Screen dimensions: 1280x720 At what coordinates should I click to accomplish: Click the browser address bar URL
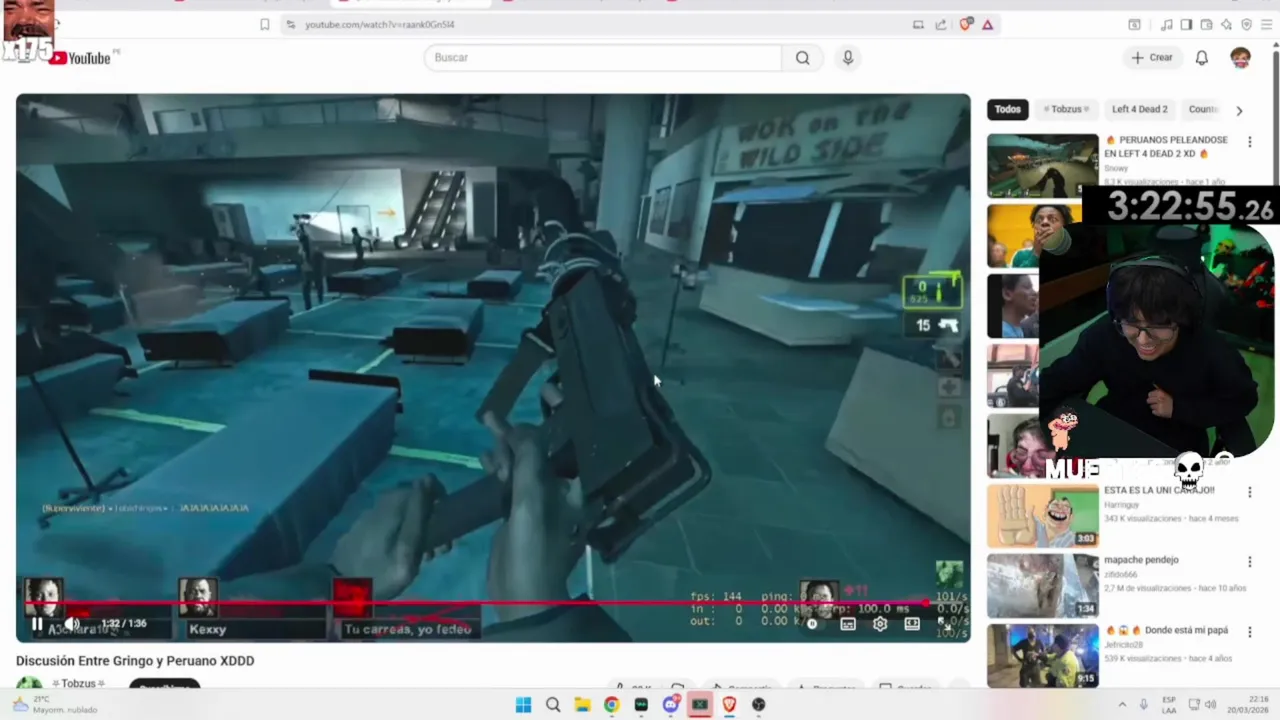click(x=379, y=24)
